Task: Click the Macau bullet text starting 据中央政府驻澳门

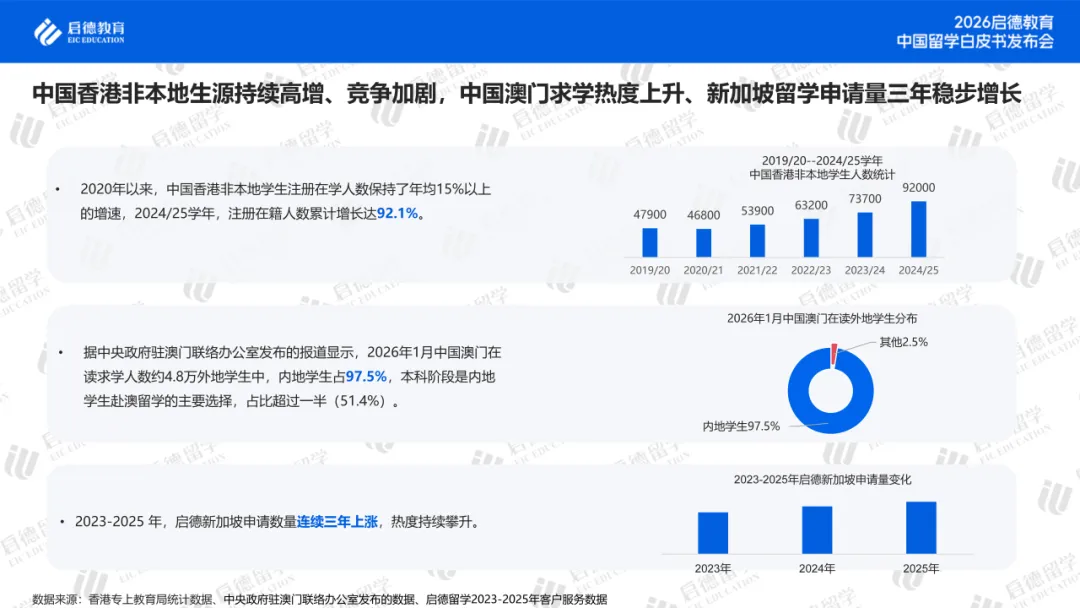Action: [x=292, y=377]
